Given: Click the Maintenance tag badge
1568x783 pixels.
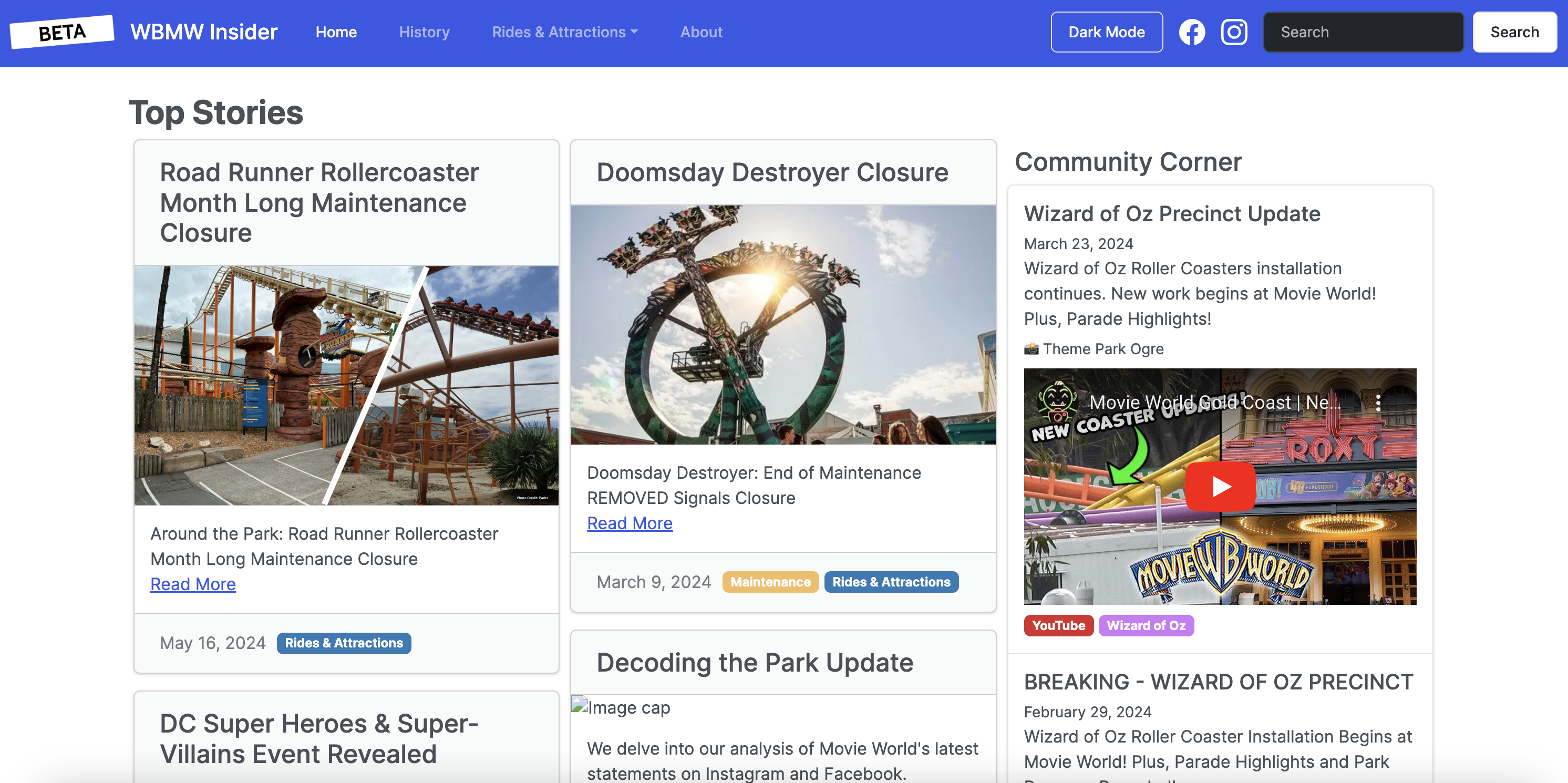Looking at the screenshot, I should tap(770, 581).
